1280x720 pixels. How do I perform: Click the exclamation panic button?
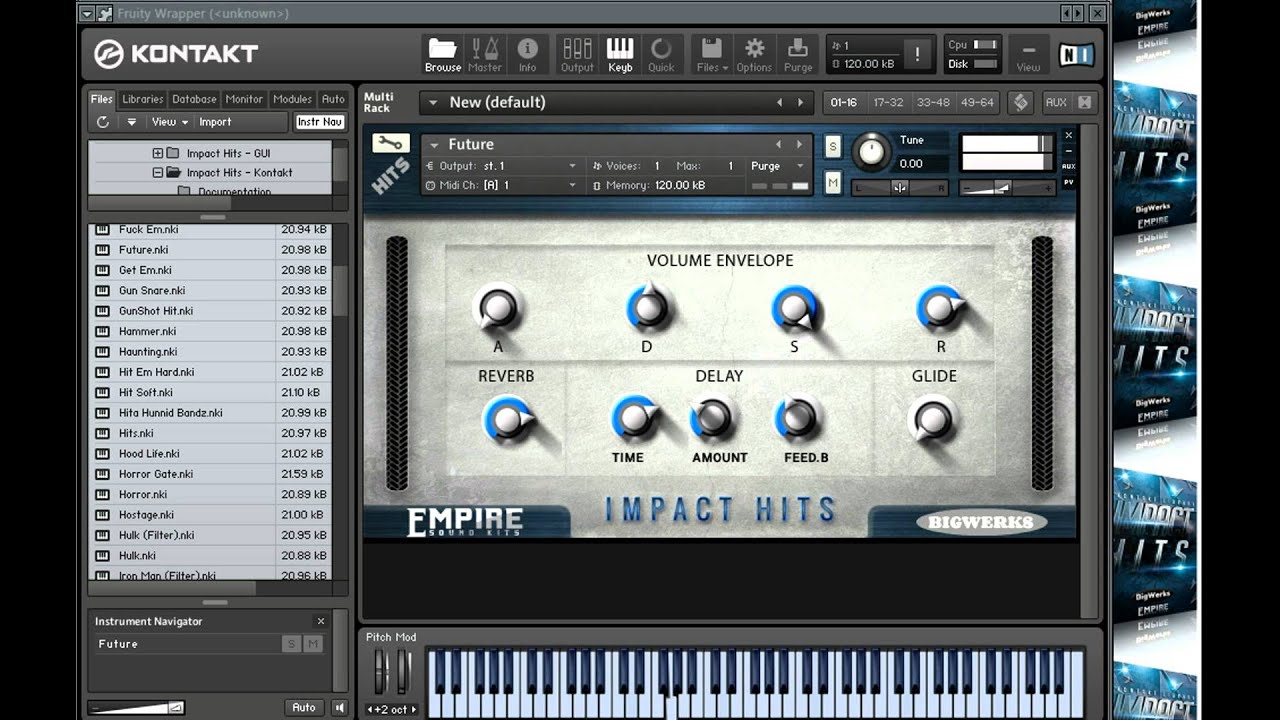point(916,54)
